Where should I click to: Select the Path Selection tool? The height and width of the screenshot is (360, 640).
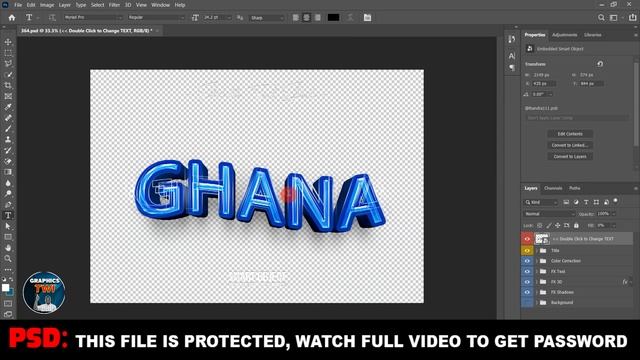pos(8,226)
